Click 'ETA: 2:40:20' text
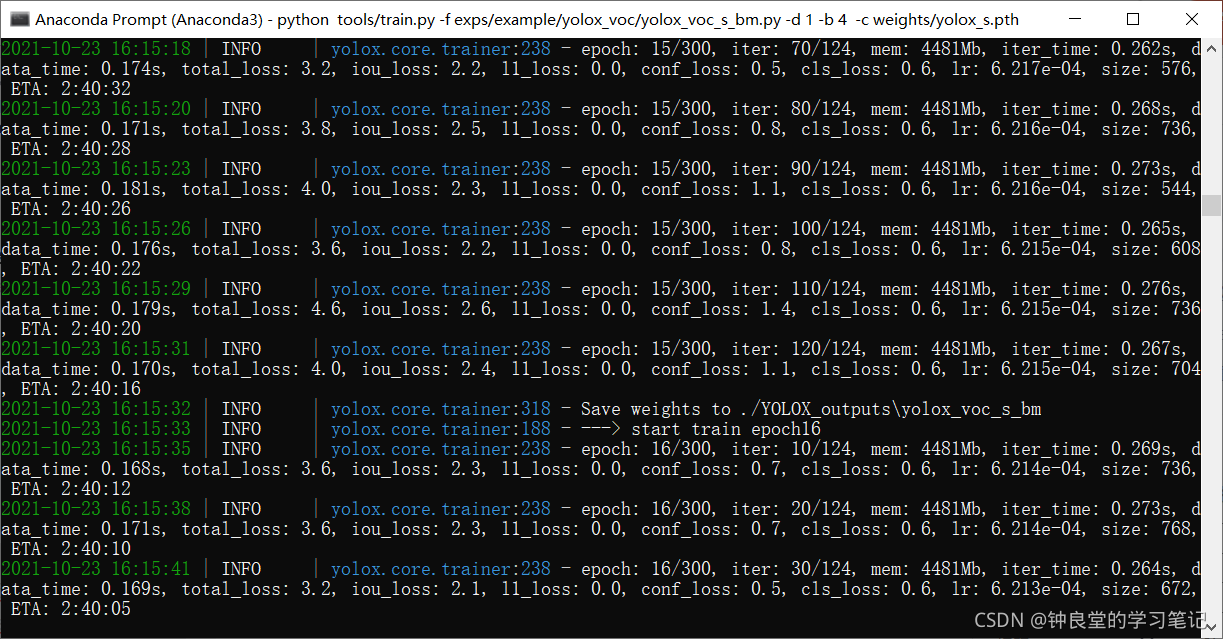 [81, 329]
